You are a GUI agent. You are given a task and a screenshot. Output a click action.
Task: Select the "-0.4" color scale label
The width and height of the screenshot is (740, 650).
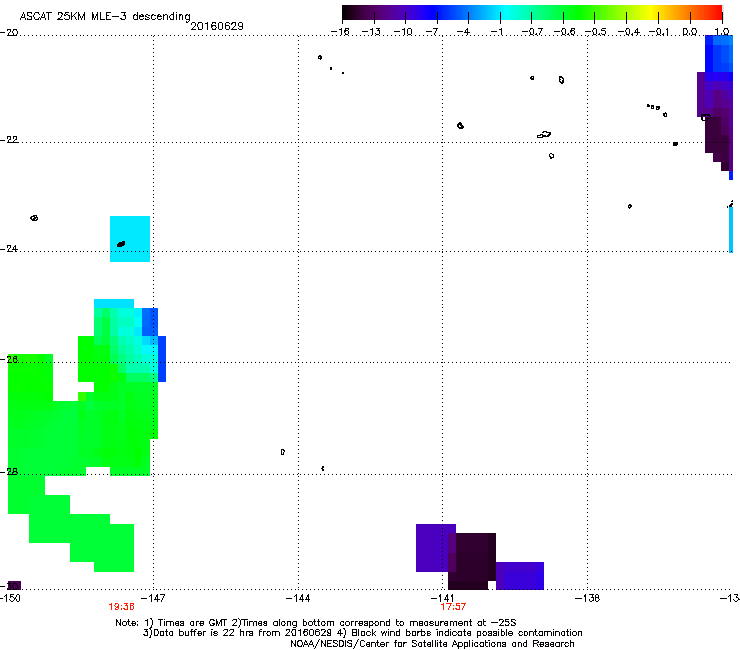coord(629,32)
